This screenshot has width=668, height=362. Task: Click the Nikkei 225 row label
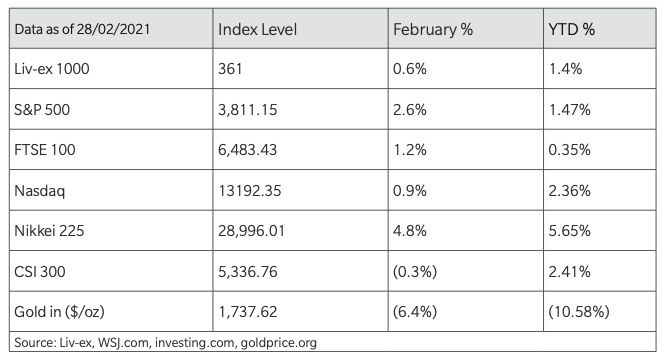(49, 231)
